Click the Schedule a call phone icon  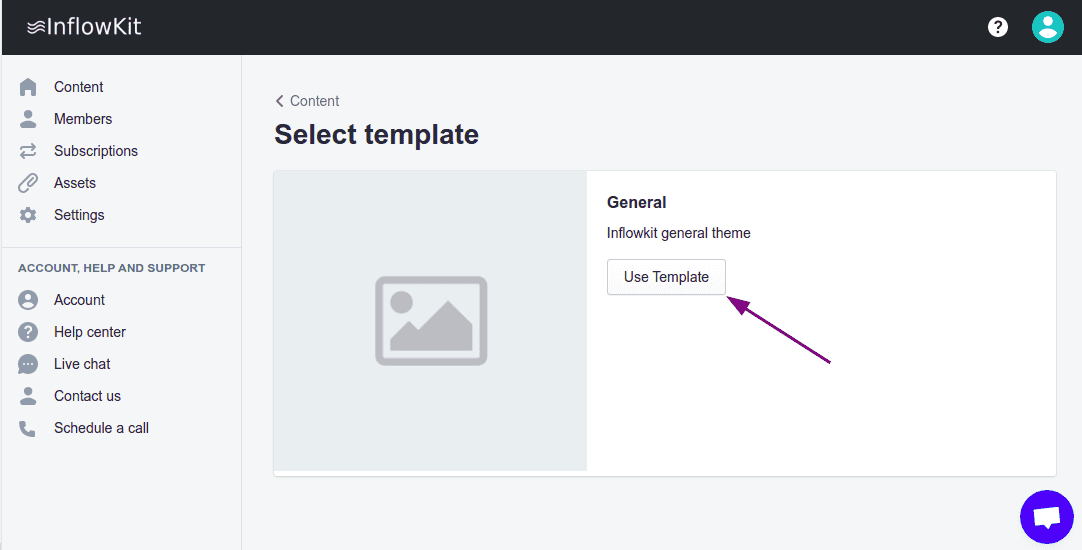[x=28, y=428]
